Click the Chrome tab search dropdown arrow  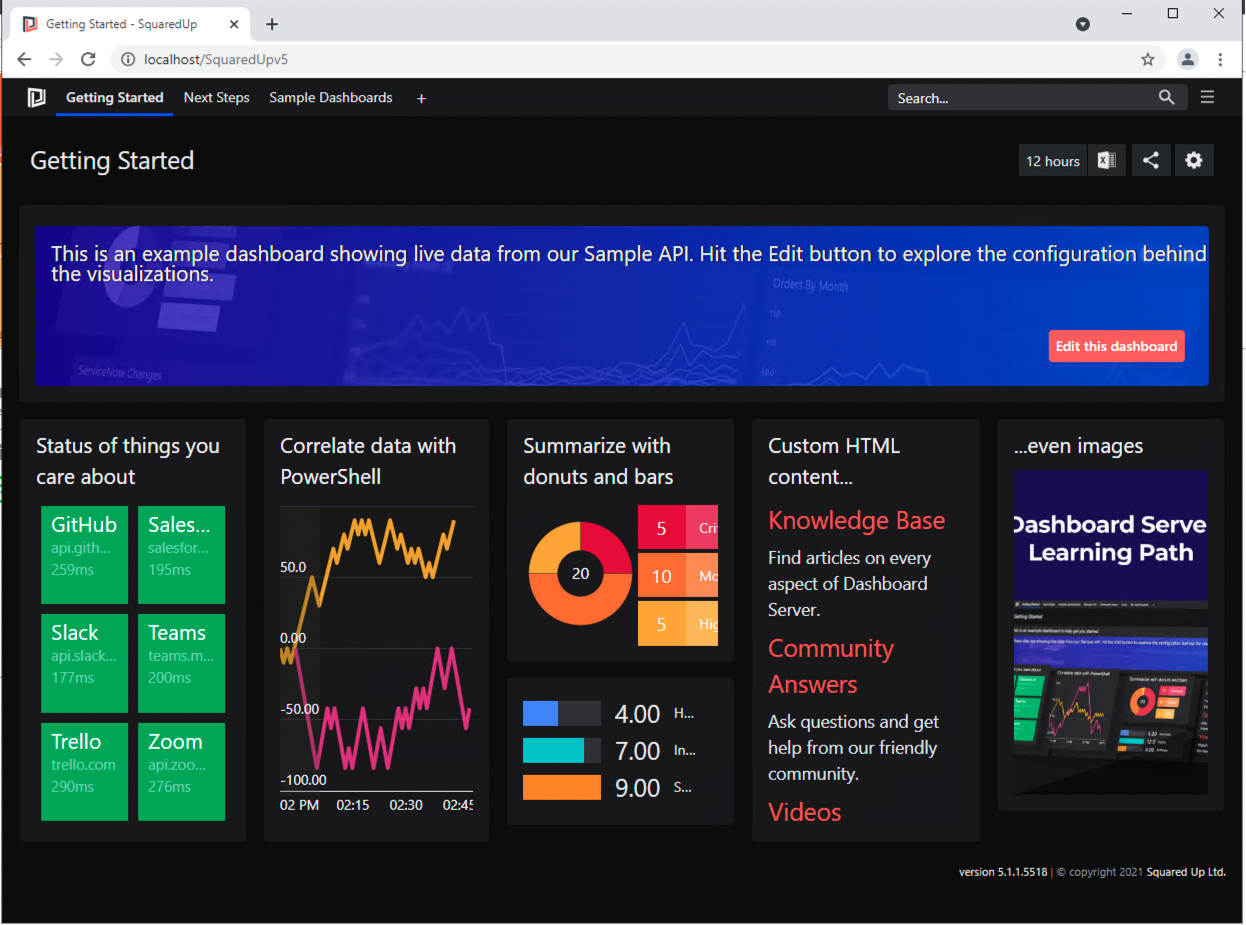click(x=1083, y=24)
